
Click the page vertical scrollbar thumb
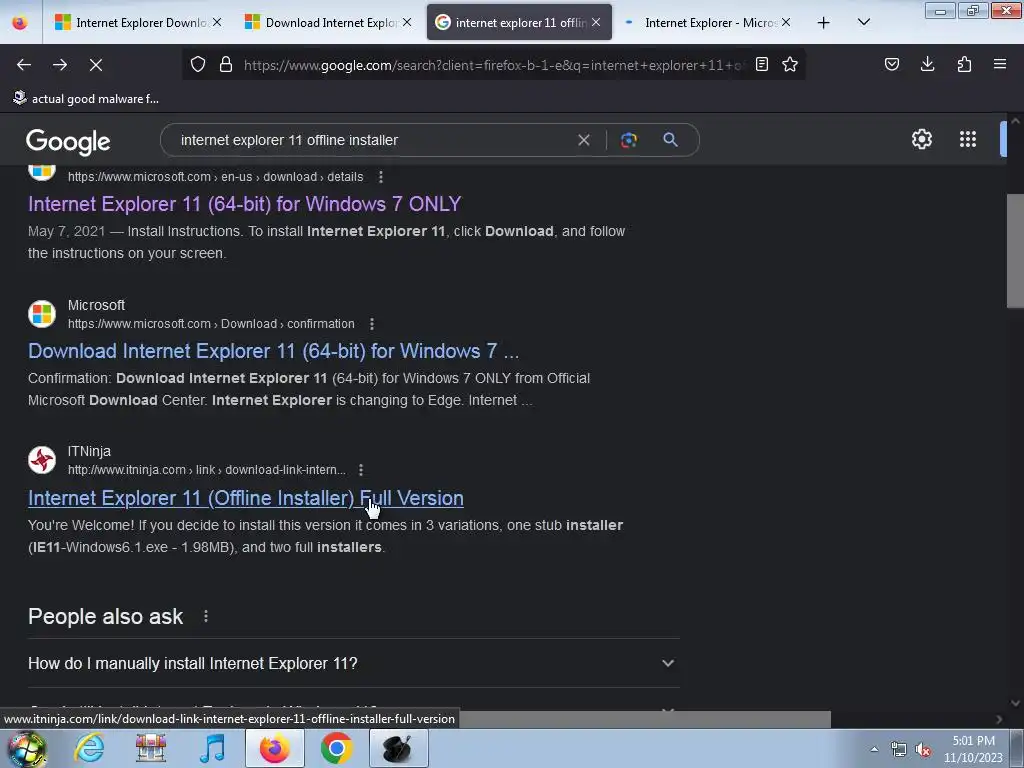coord(1015,251)
